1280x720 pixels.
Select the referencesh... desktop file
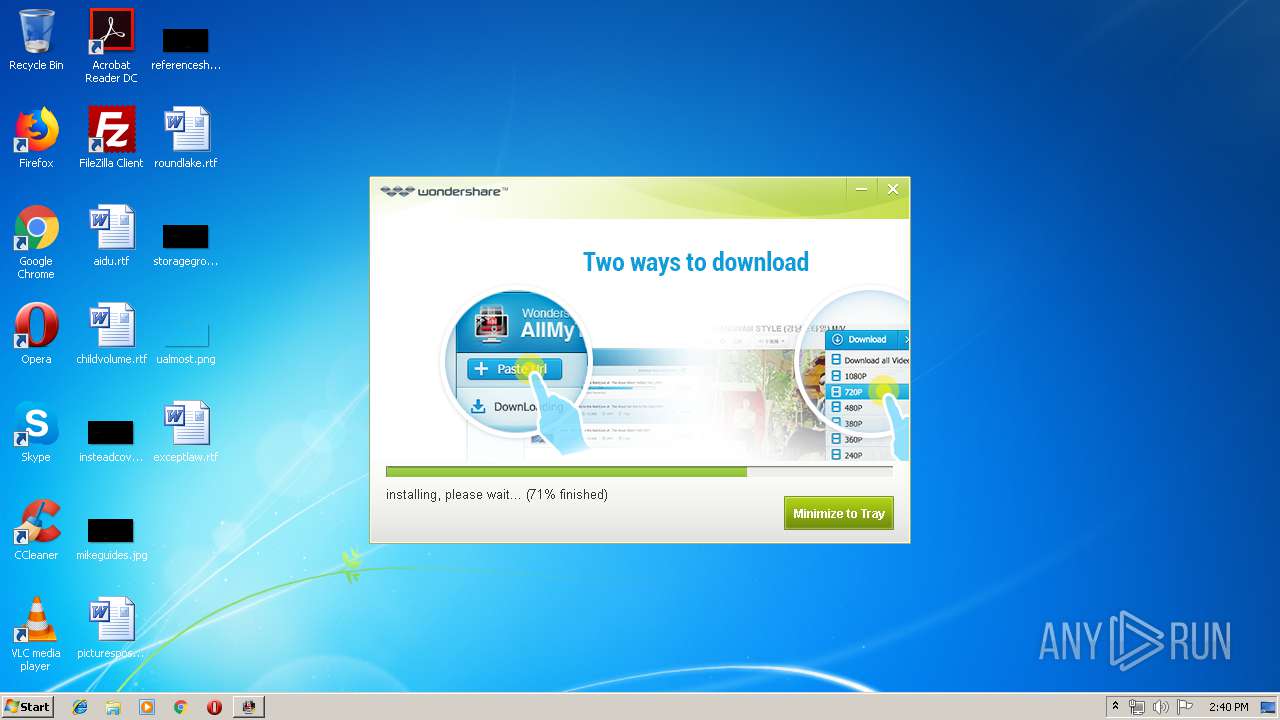186,47
